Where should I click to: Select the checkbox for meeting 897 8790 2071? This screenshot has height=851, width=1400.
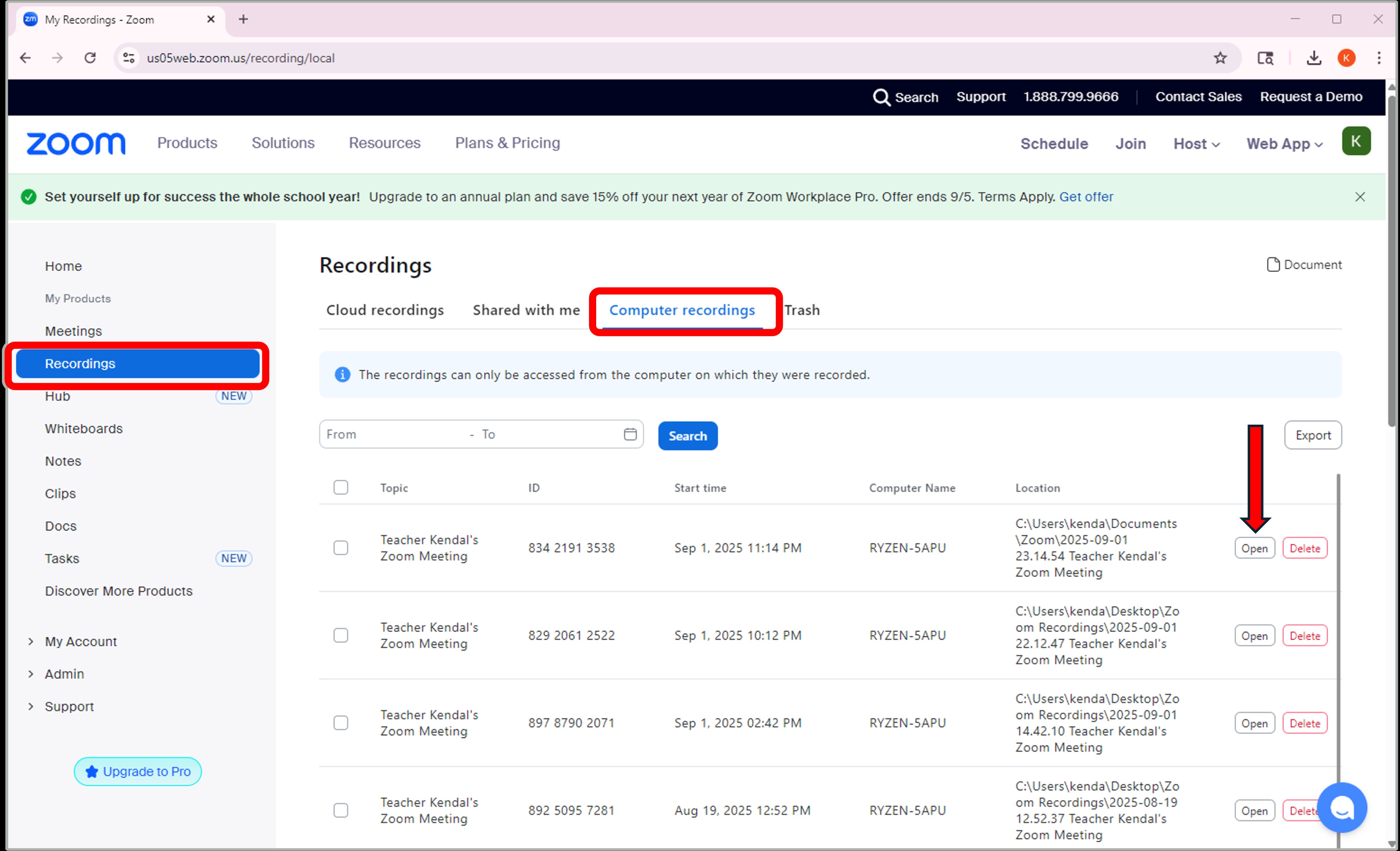341,723
